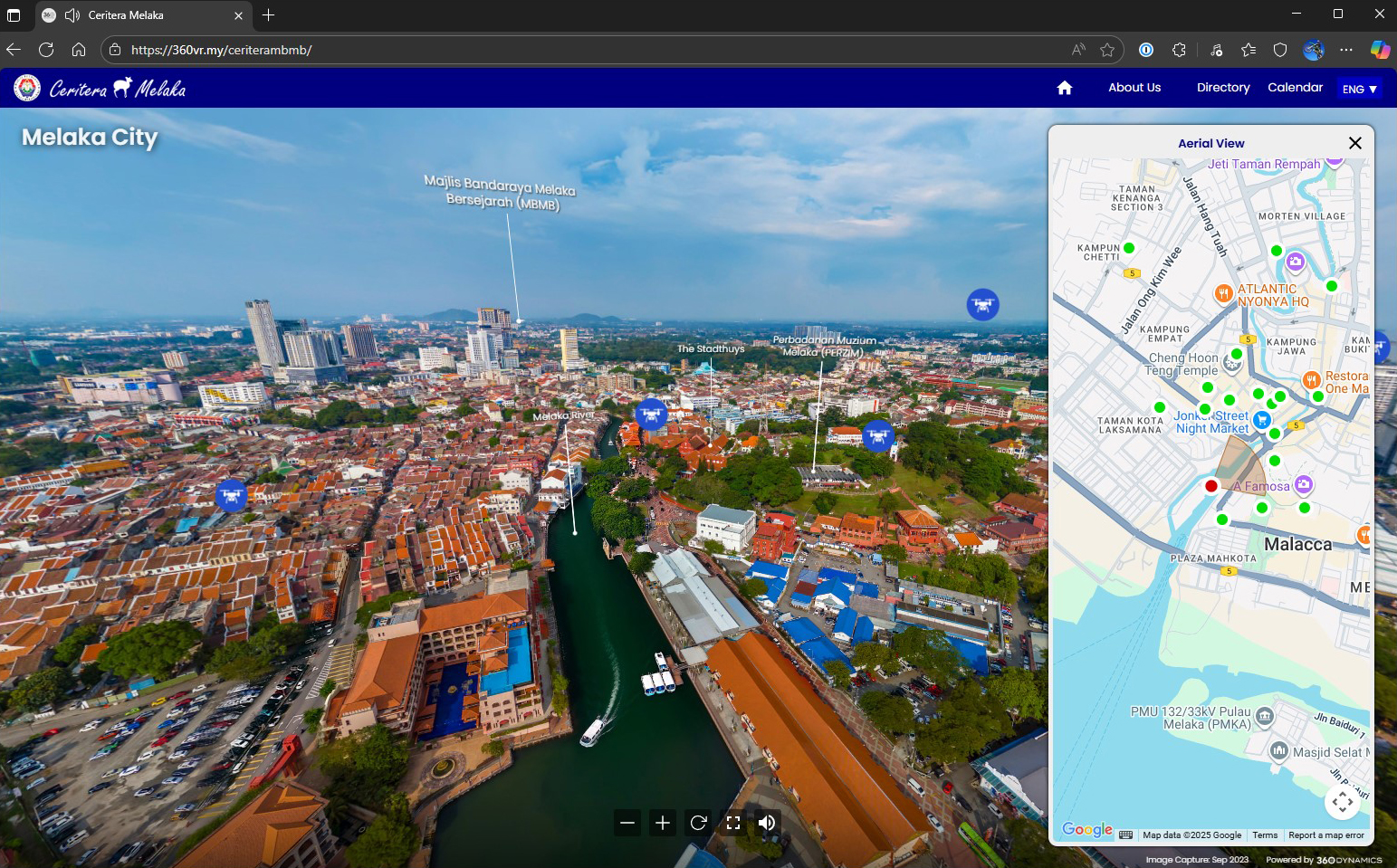Rotate the panorama with the circular arrow icon
The image size is (1397, 868).
(697, 823)
